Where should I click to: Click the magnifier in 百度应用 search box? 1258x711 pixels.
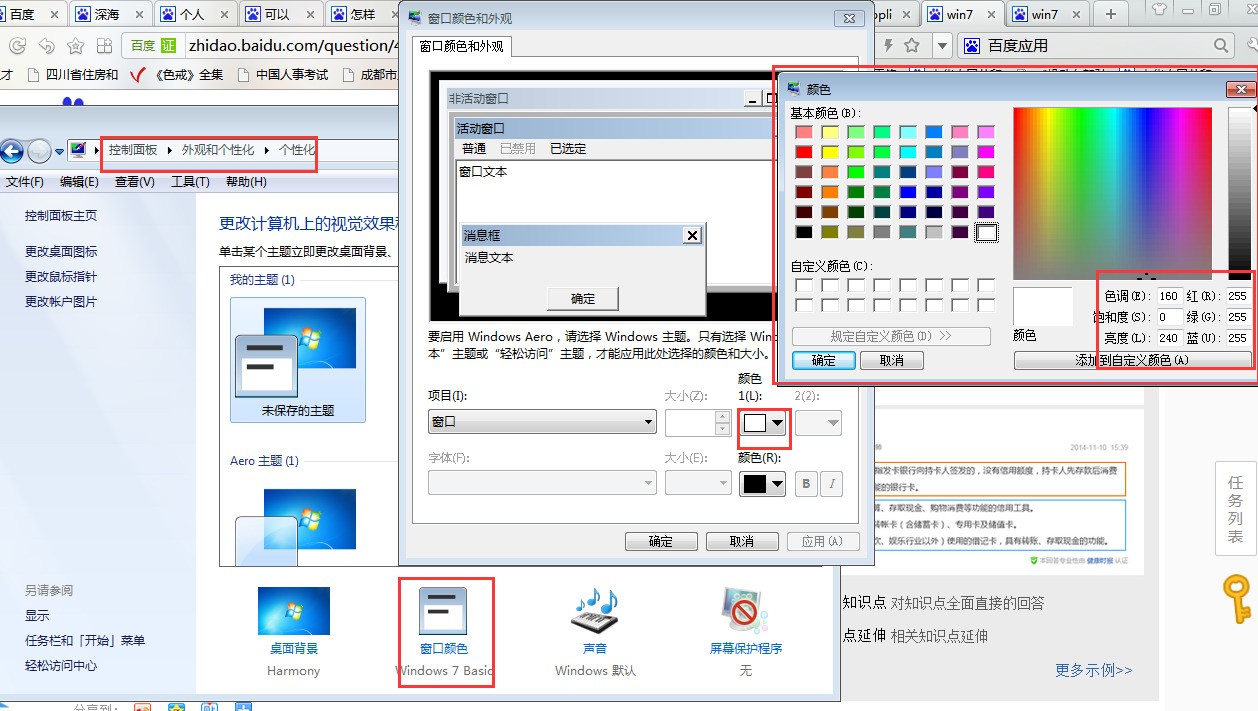pos(1221,45)
